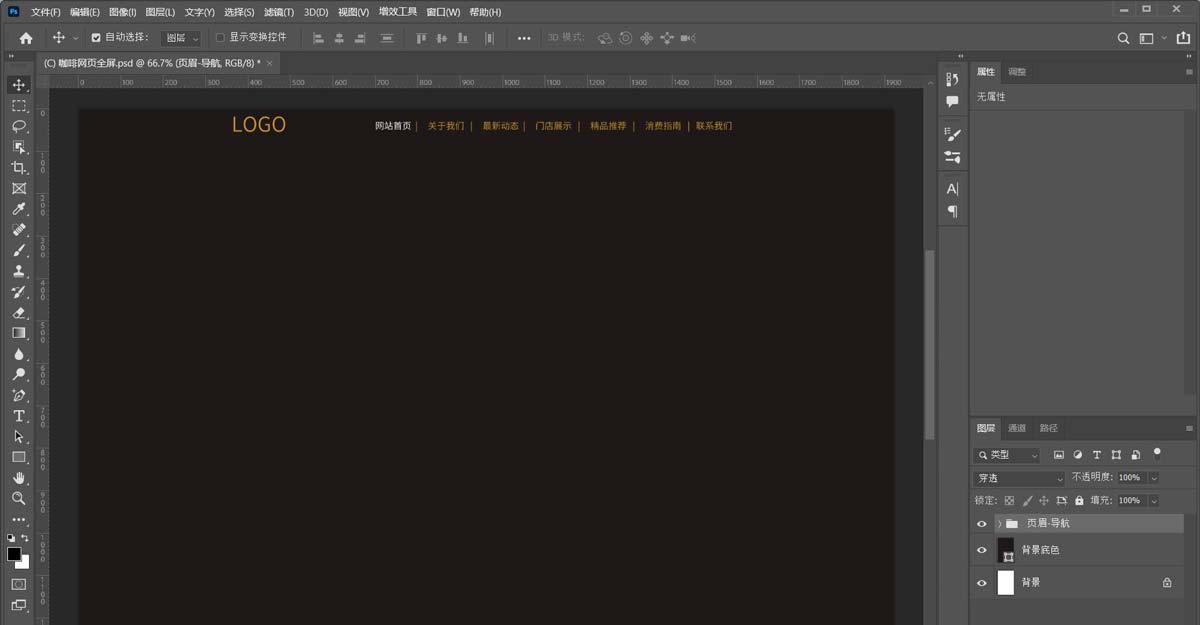Image resolution: width=1200 pixels, height=625 pixels.
Task: Hide the 背景底色 layer
Action: [x=982, y=550]
